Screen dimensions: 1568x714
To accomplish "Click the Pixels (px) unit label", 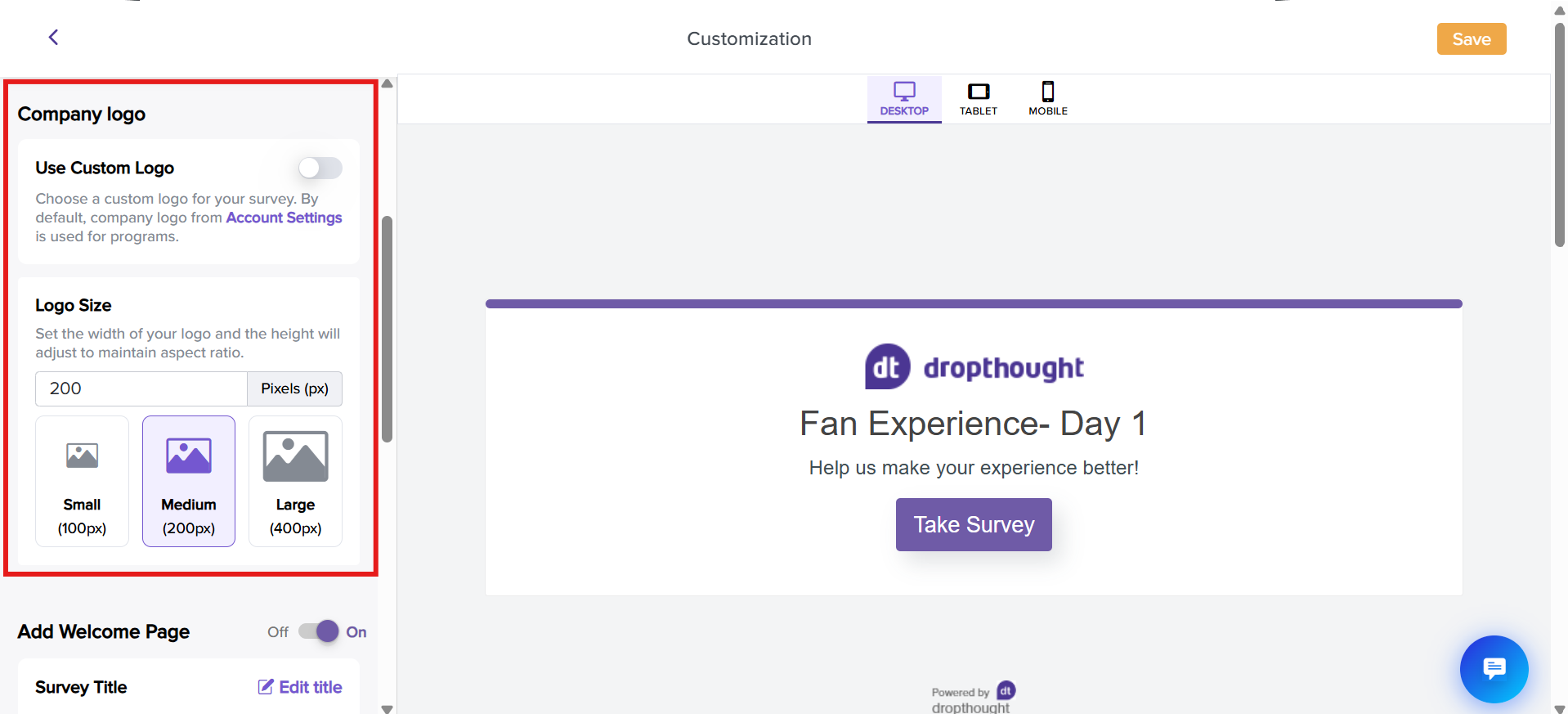I will 294,388.
